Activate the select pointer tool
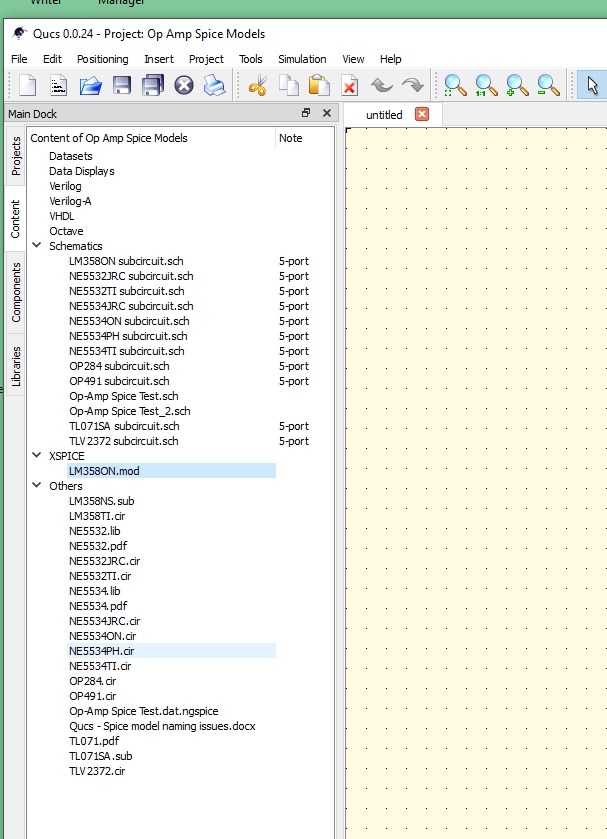The image size is (607, 839). pyautogui.click(x=591, y=86)
